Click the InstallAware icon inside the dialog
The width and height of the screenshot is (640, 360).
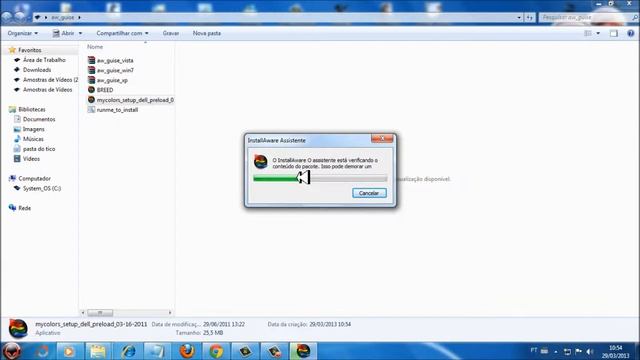click(x=260, y=162)
